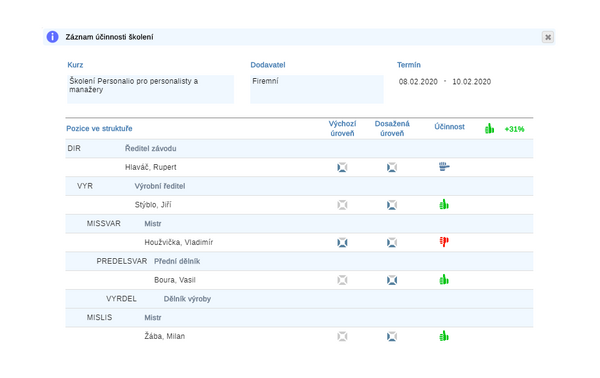This screenshot has width=600, height=378.
Task: Click the start date 08.02.2020
Action: click(x=418, y=81)
